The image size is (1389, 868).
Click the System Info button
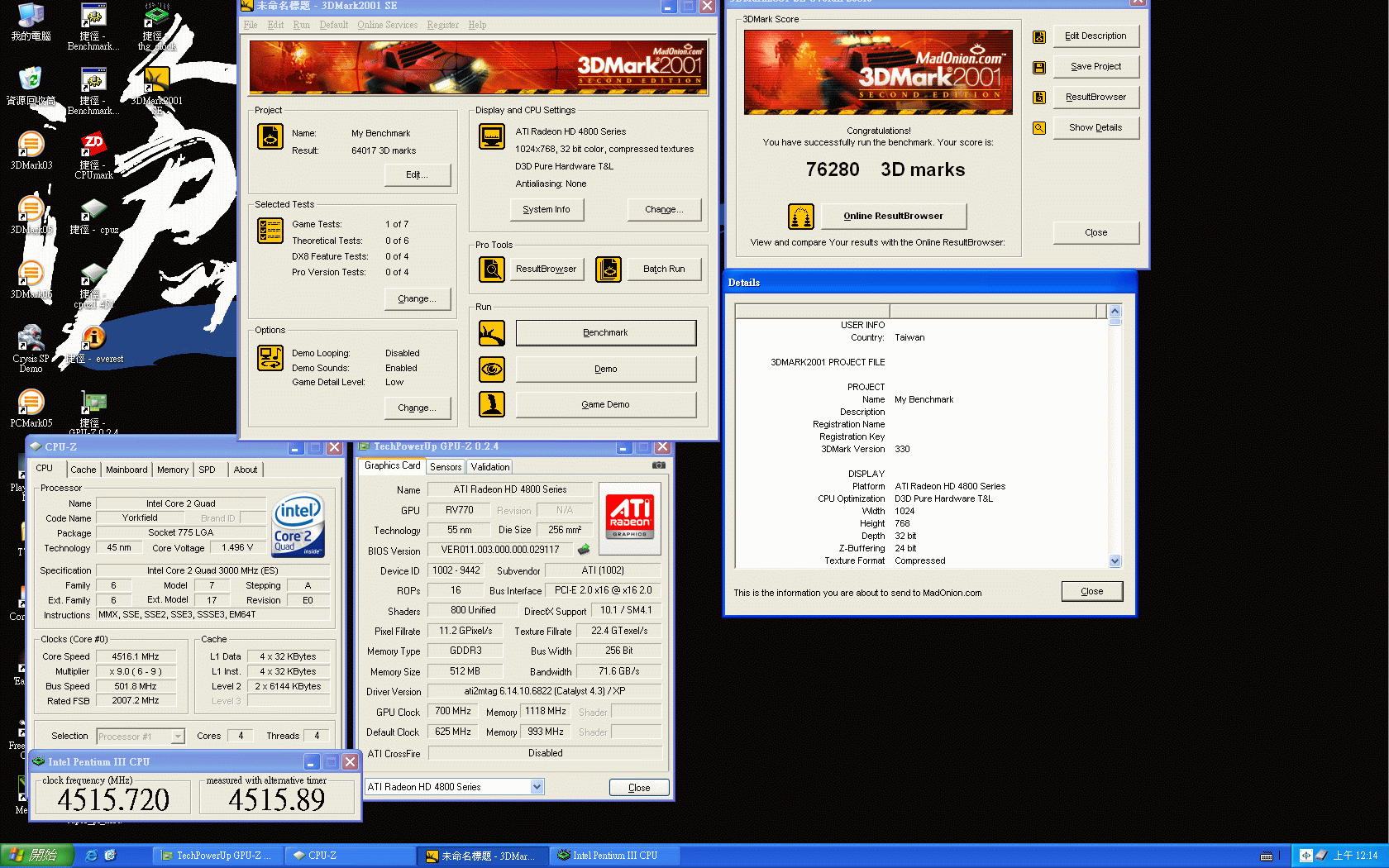point(547,210)
